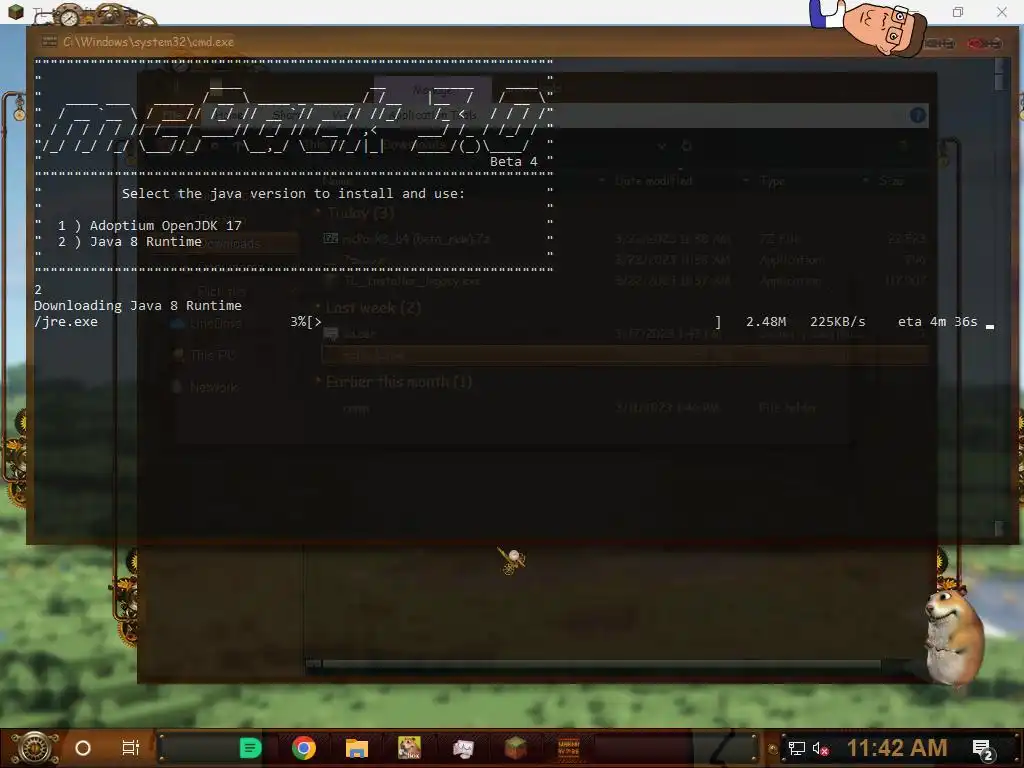Click the red close button of cmd.exe

[984, 43]
